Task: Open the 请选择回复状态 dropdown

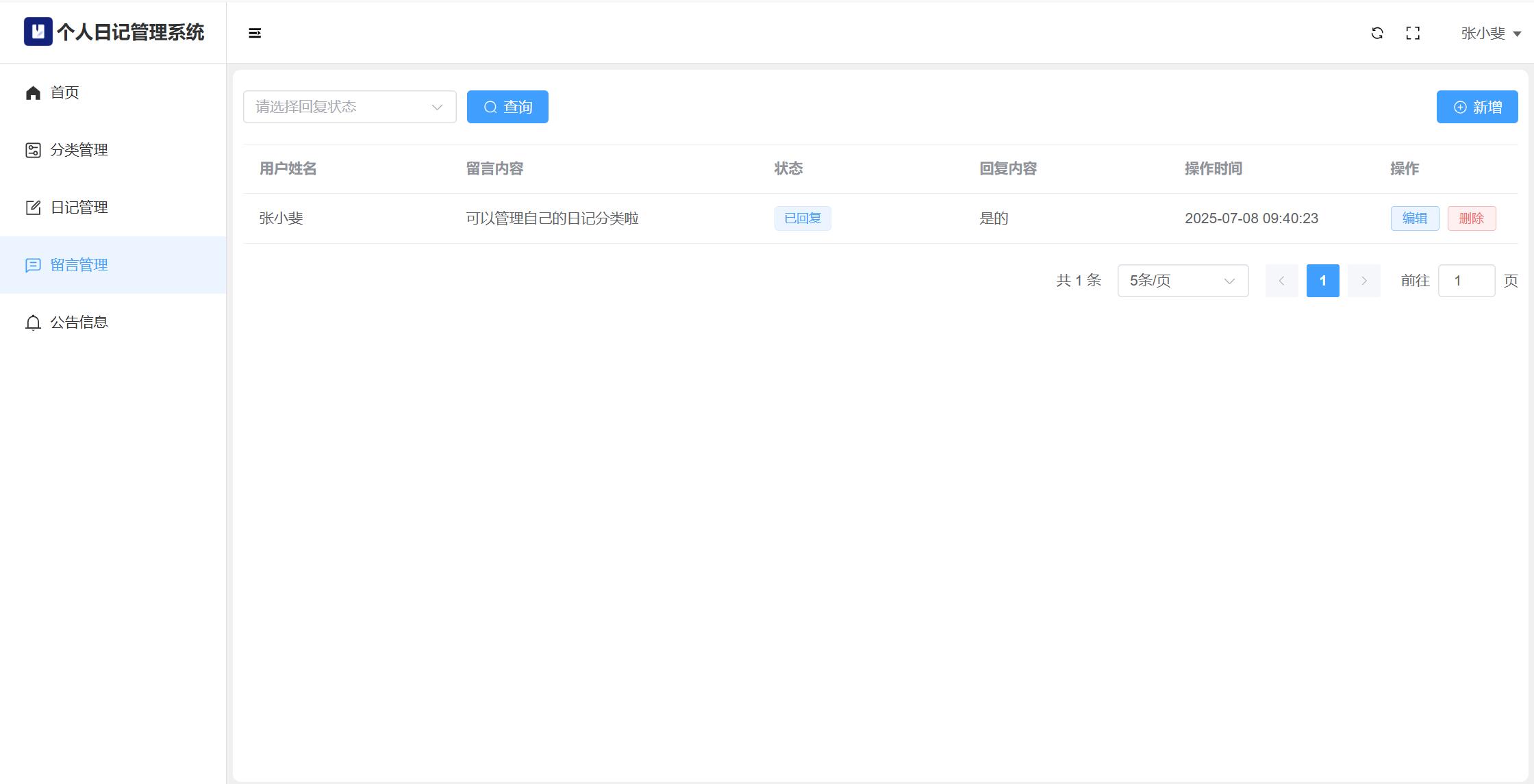Action: pos(349,107)
